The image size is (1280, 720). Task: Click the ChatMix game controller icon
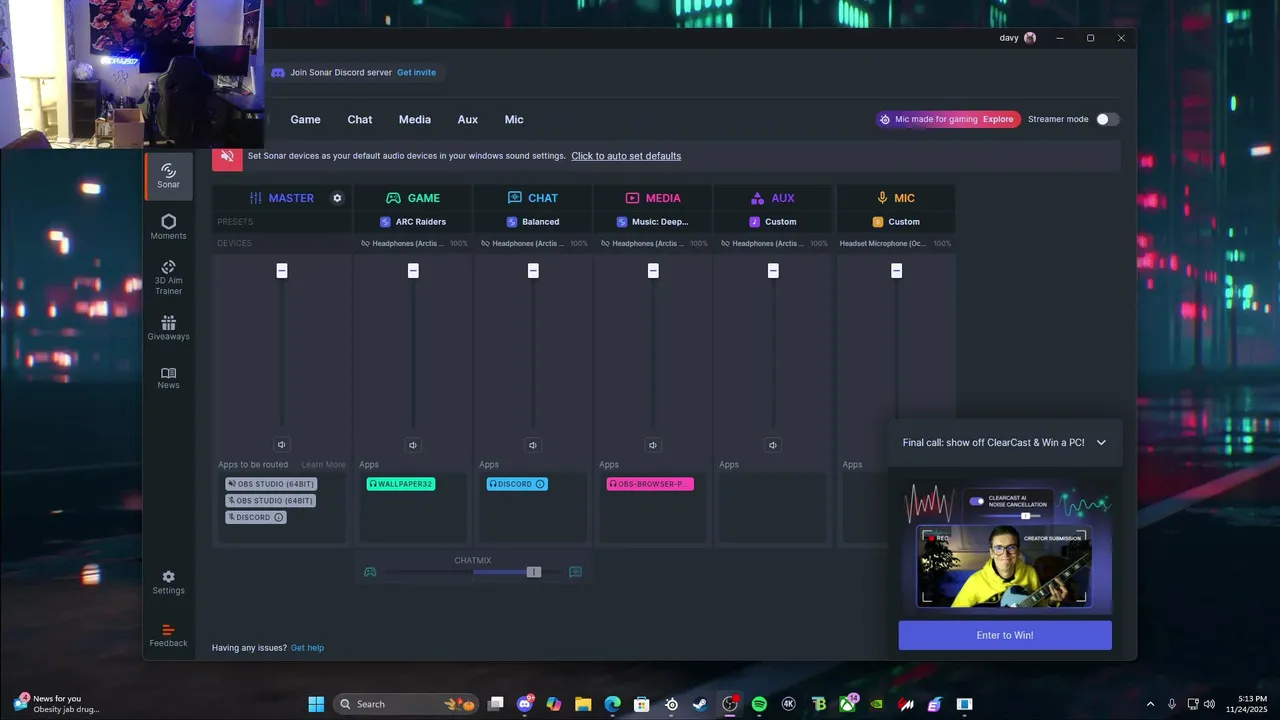(370, 572)
